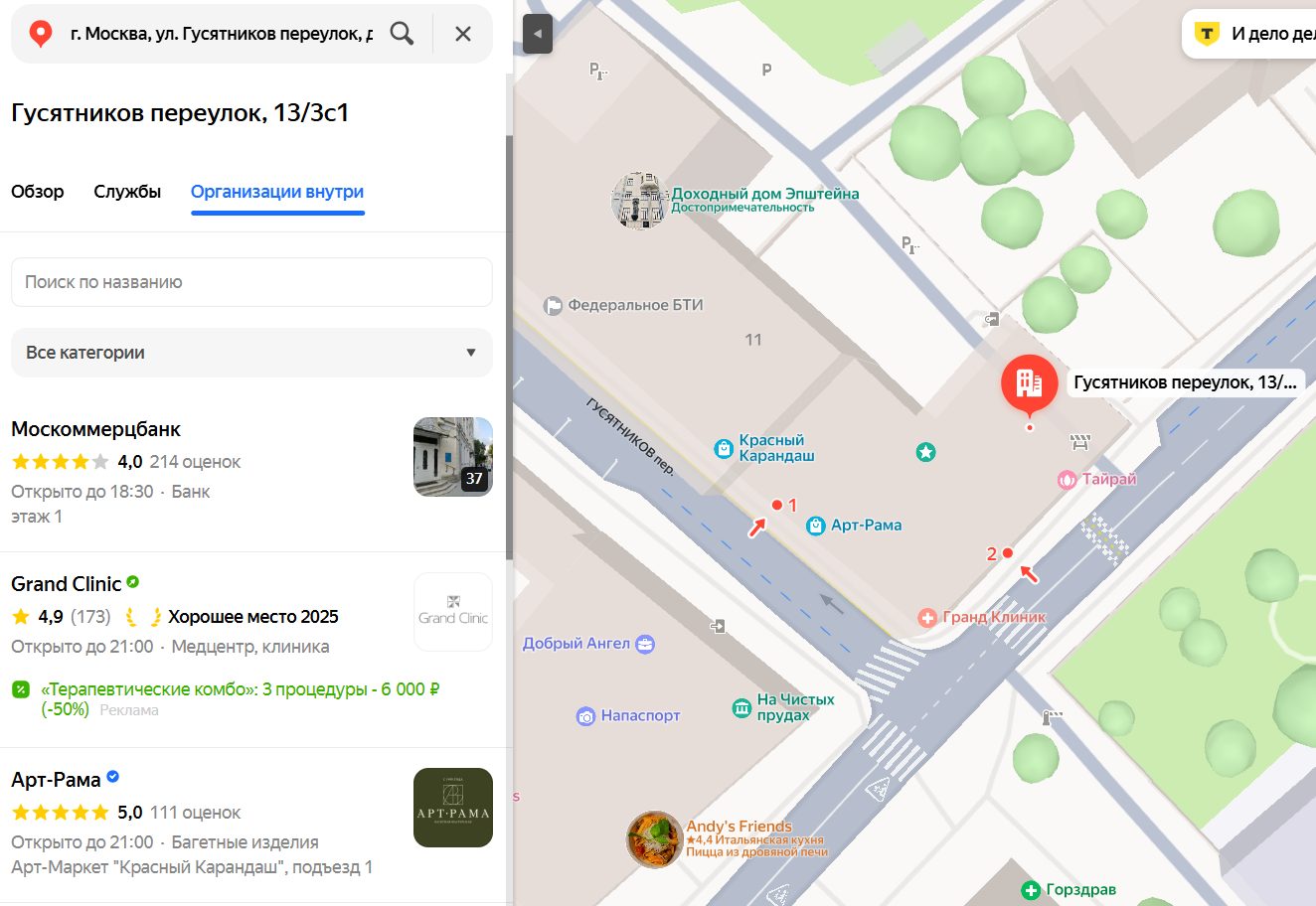1316x906 pixels.
Task: Click the parking P marker near top
Action: pyautogui.click(x=766, y=70)
